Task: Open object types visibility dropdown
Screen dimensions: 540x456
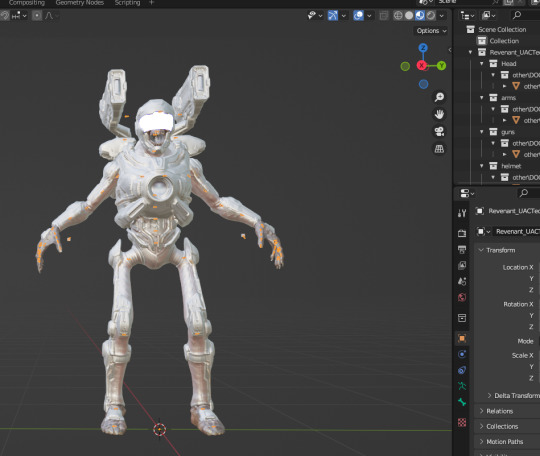Action: pos(315,15)
